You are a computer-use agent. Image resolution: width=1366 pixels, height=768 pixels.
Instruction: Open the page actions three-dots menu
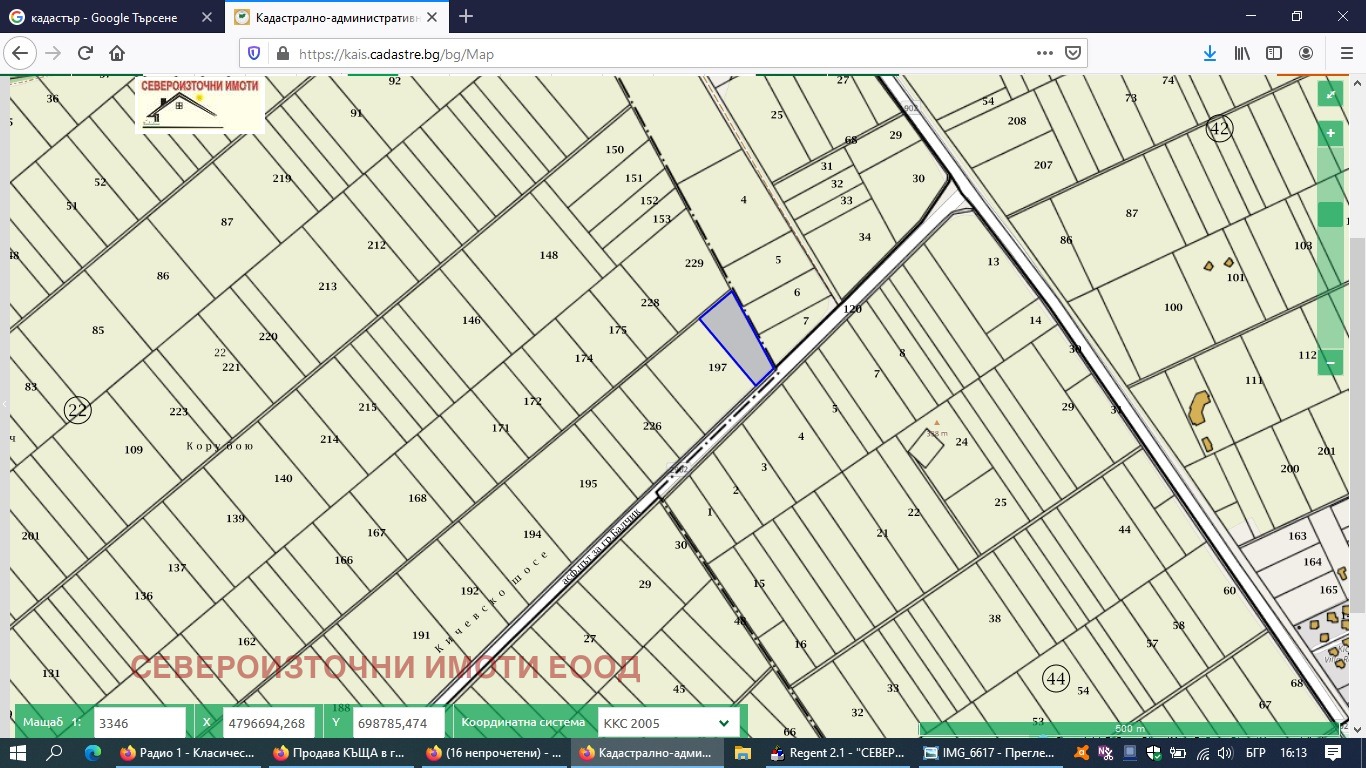tap(1045, 54)
